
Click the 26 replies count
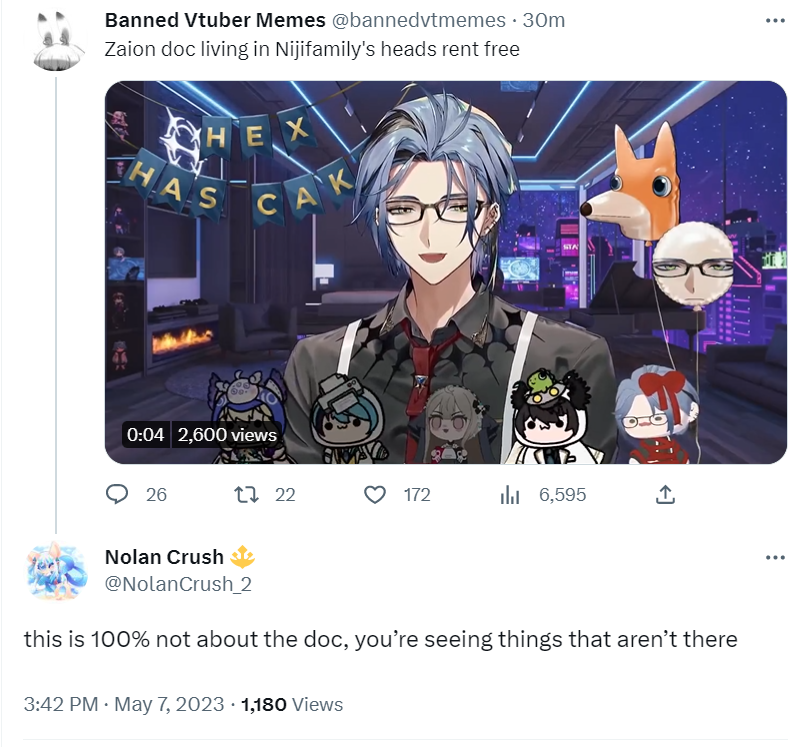(156, 495)
